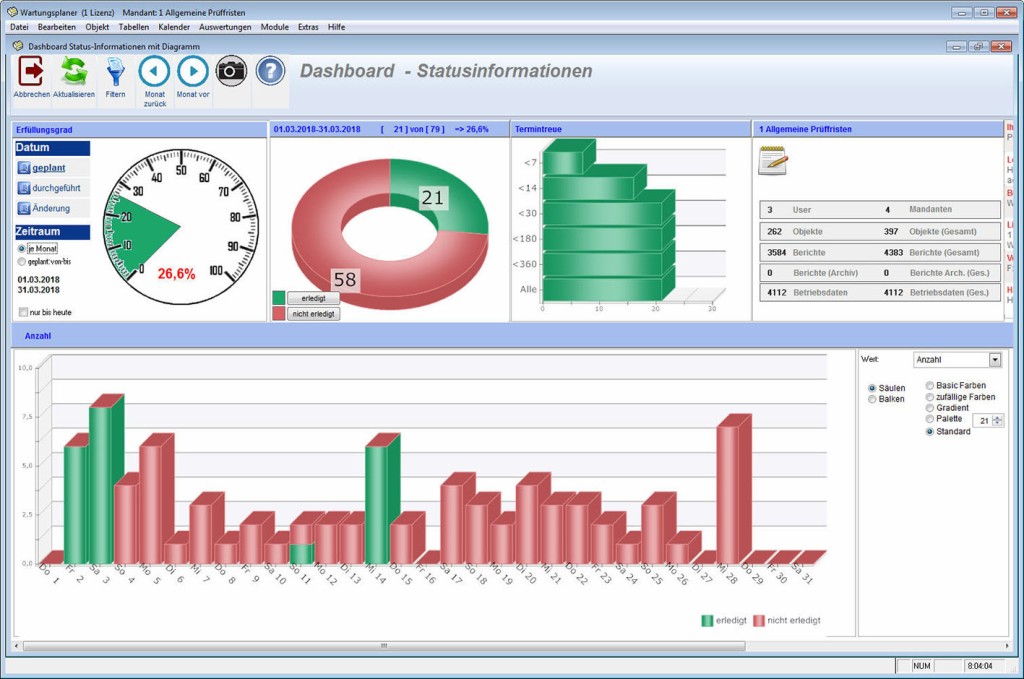Select the Gradient color option
This screenshot has height=679, width=1024.
coord(931,408)
